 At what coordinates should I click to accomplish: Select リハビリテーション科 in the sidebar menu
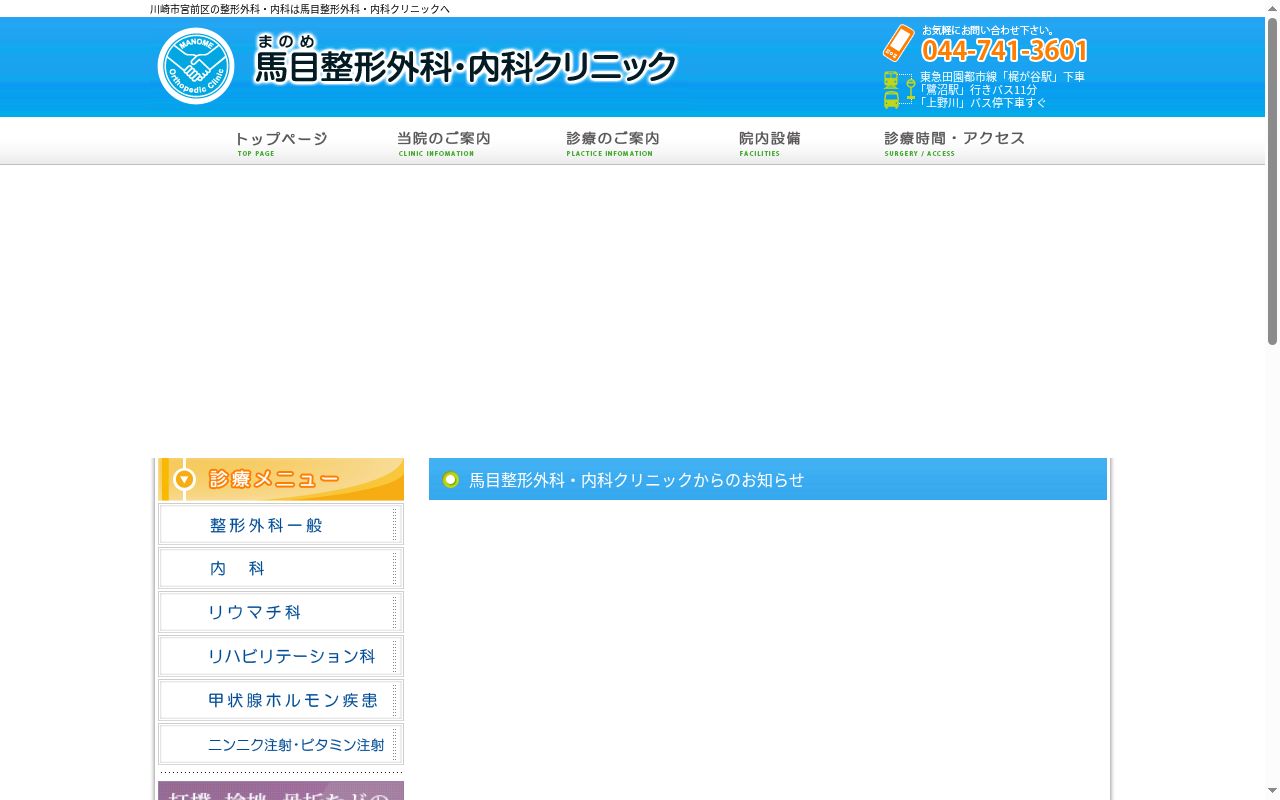(x=281, y=656)
